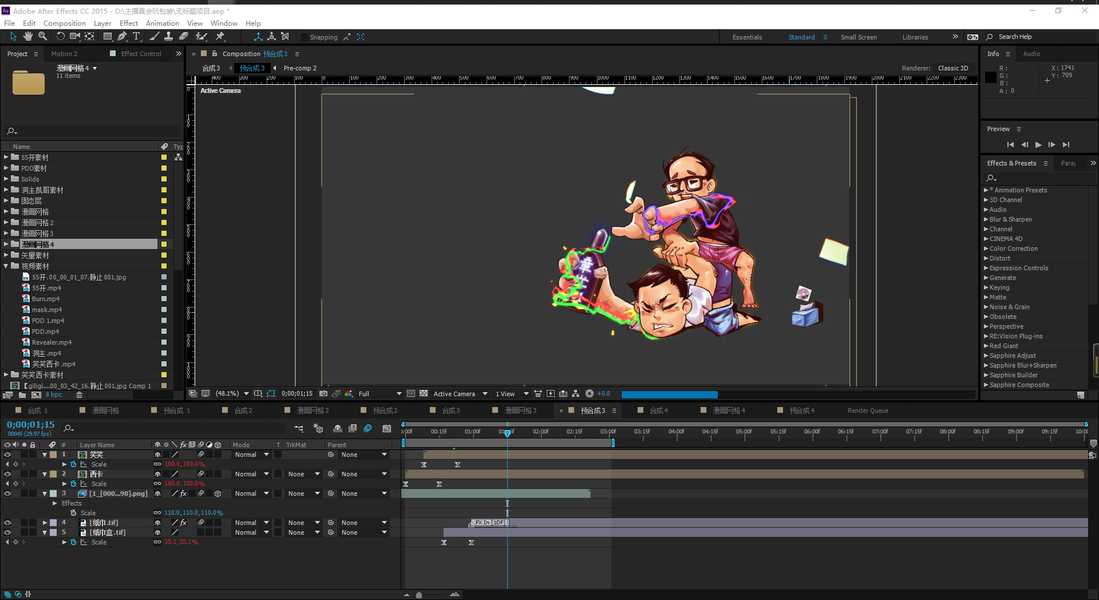
Task: Click the Local Axis Mode icon
Action: point(258,36)
